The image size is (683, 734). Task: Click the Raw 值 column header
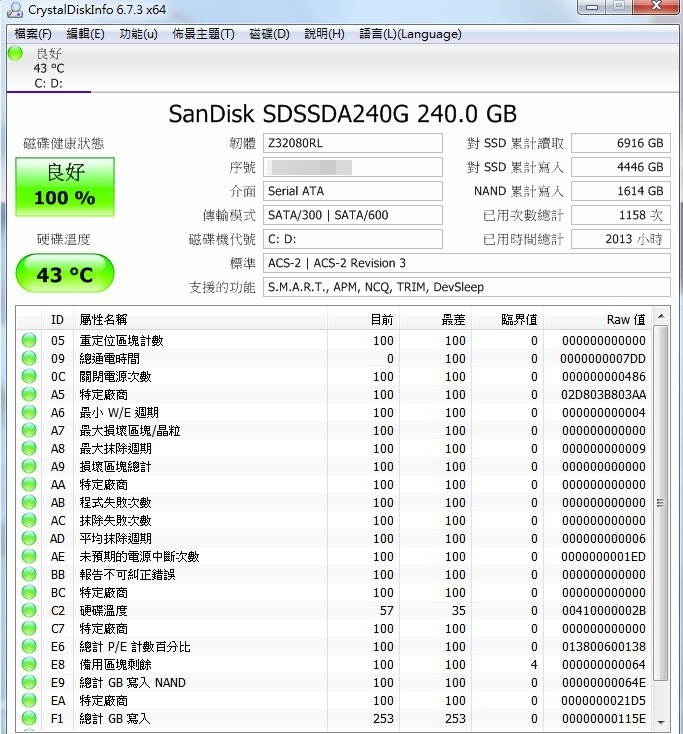coord(598,320)
